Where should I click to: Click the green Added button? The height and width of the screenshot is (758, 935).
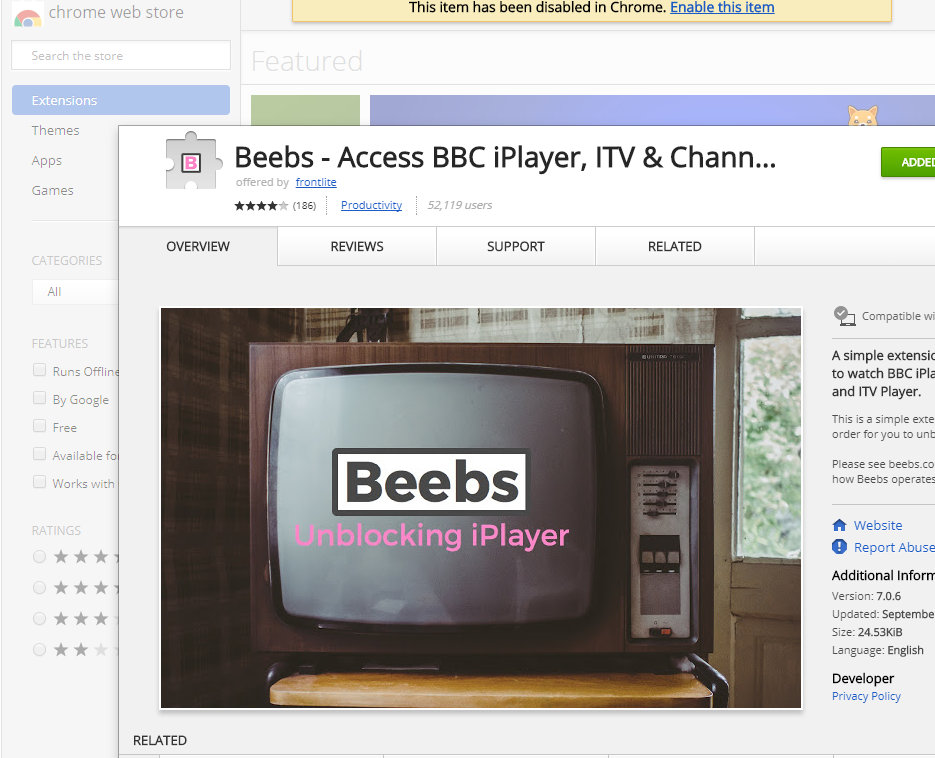click(908, 162)
